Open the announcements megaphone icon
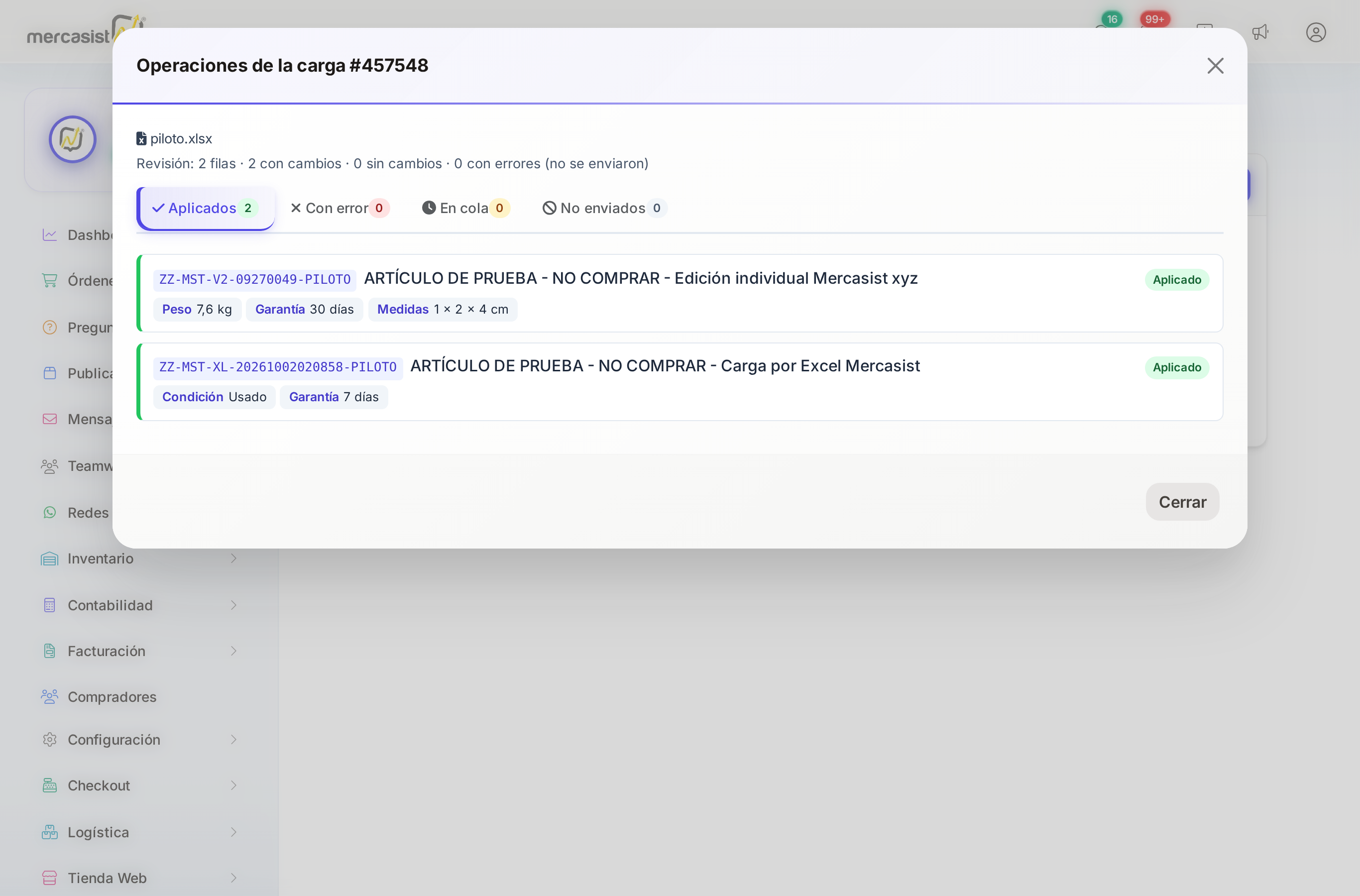The height and width of the screenshot is (896, 1360). tap(1260, 32)
